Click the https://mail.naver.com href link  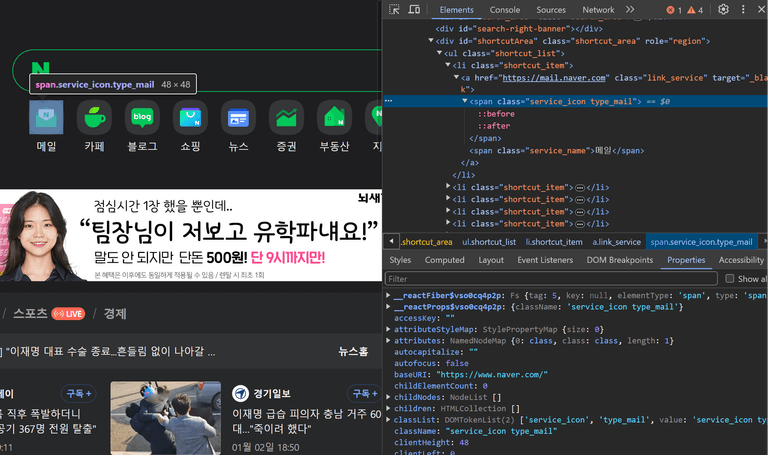point(553,78)
